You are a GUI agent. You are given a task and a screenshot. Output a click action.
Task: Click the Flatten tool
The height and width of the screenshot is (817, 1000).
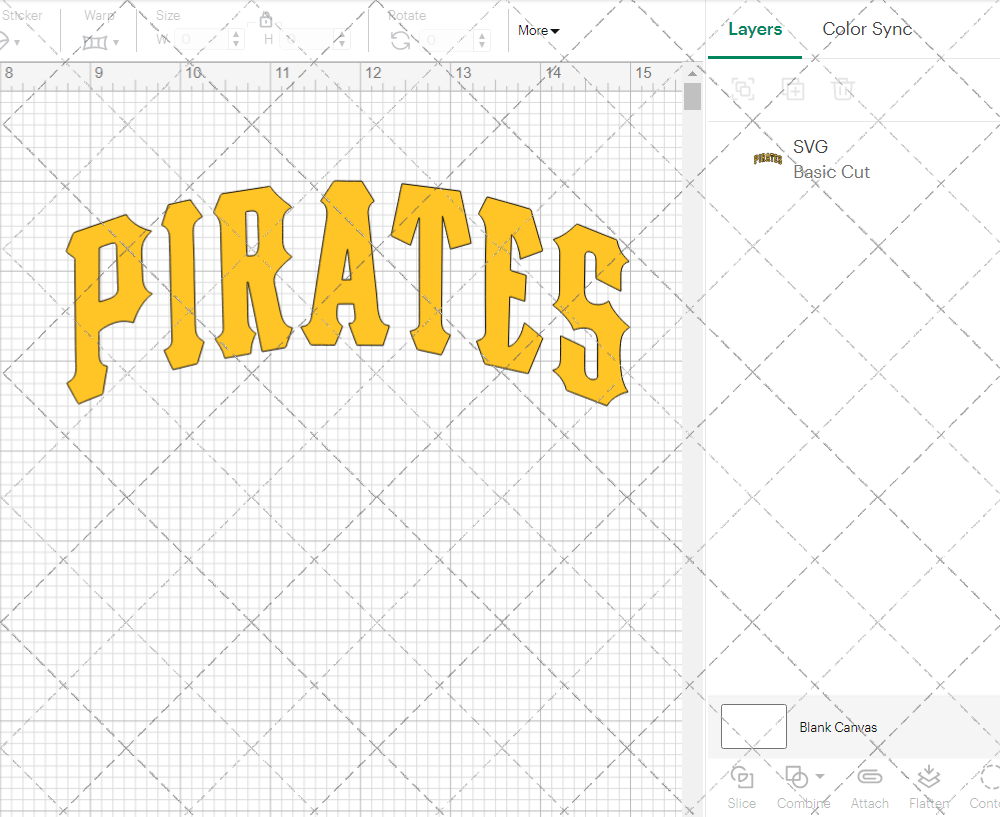[929, 788]
